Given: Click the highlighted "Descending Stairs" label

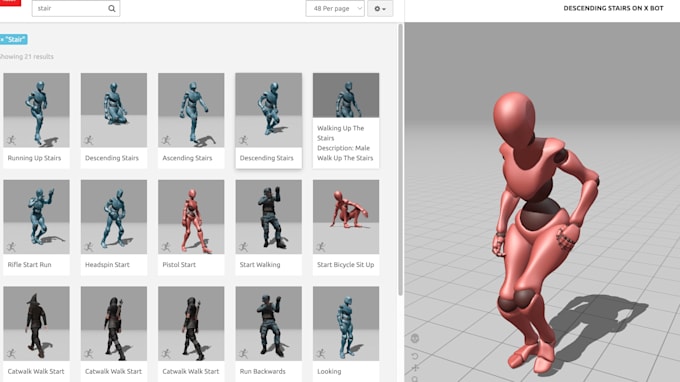Looking at the screenshot, I should coord(267,158).
